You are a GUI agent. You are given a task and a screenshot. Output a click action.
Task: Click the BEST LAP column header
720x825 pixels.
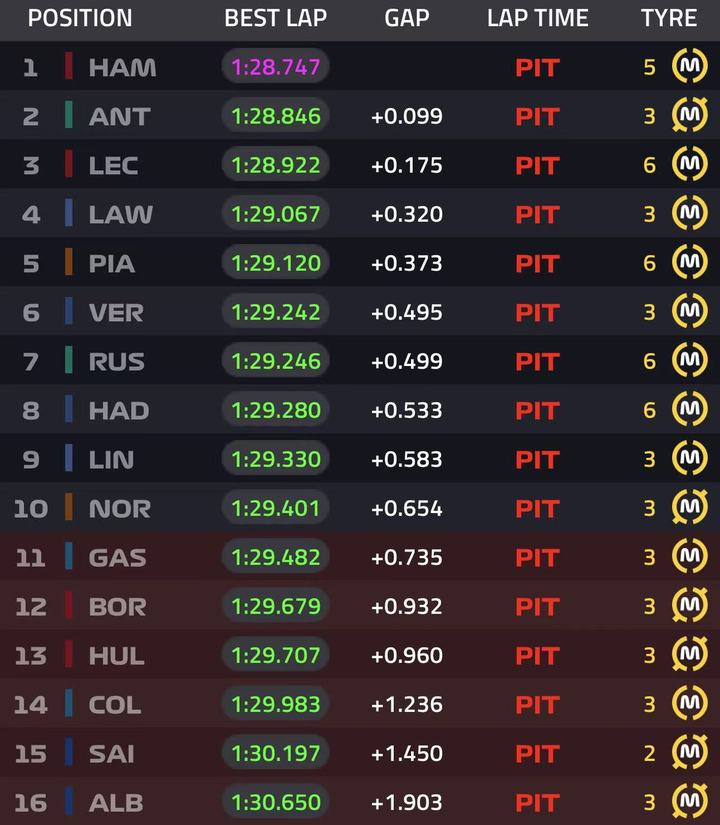tap(275, 18)
